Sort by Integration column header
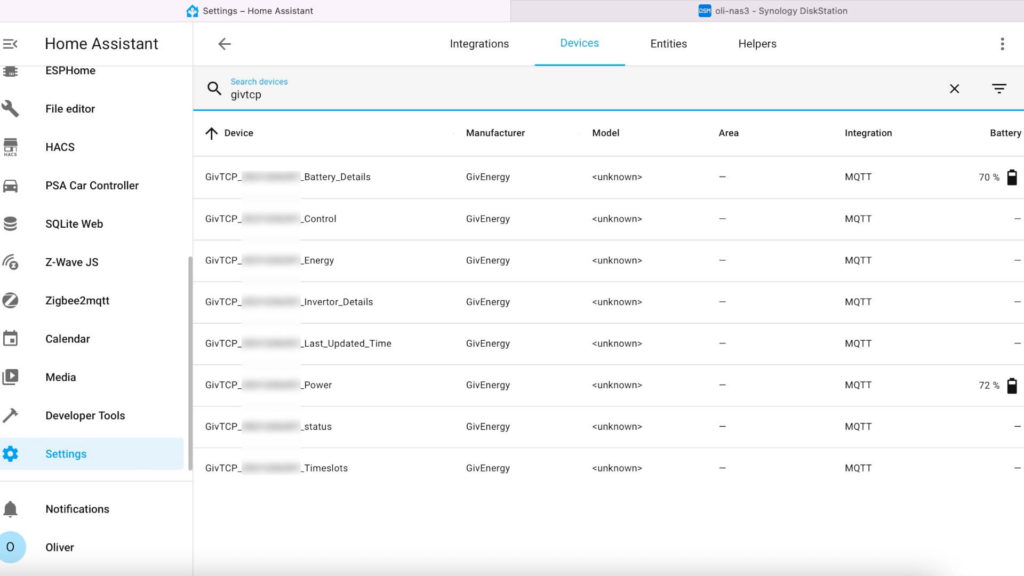1024x576 pixels. pos(868,133)
